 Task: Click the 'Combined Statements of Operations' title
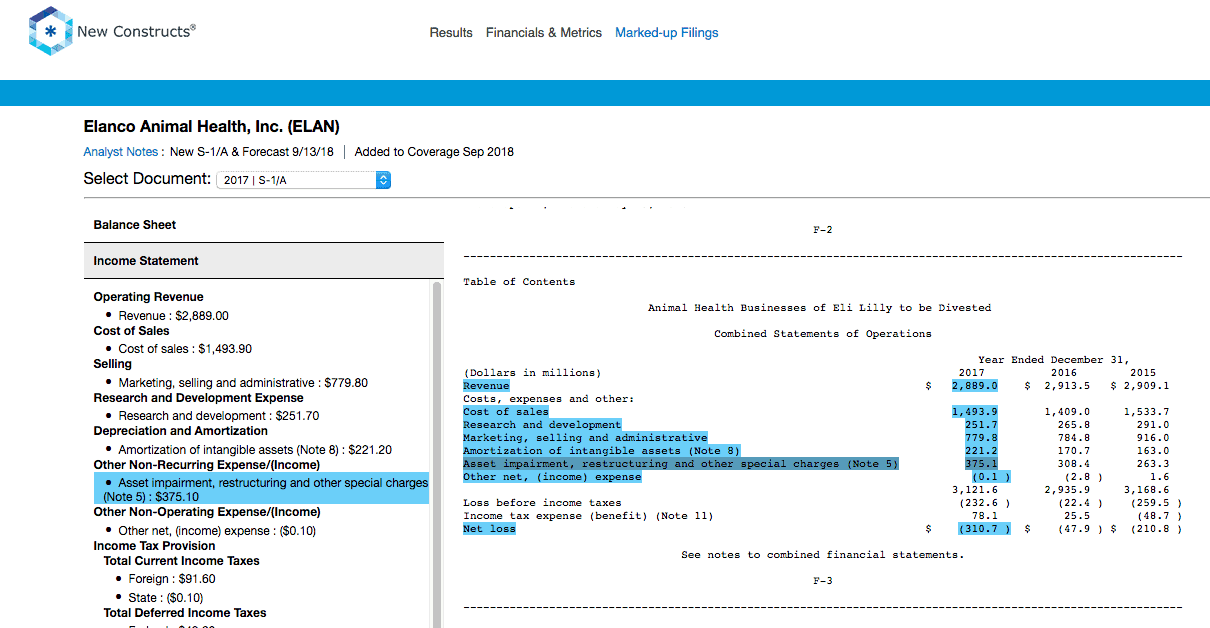(822, 334)
